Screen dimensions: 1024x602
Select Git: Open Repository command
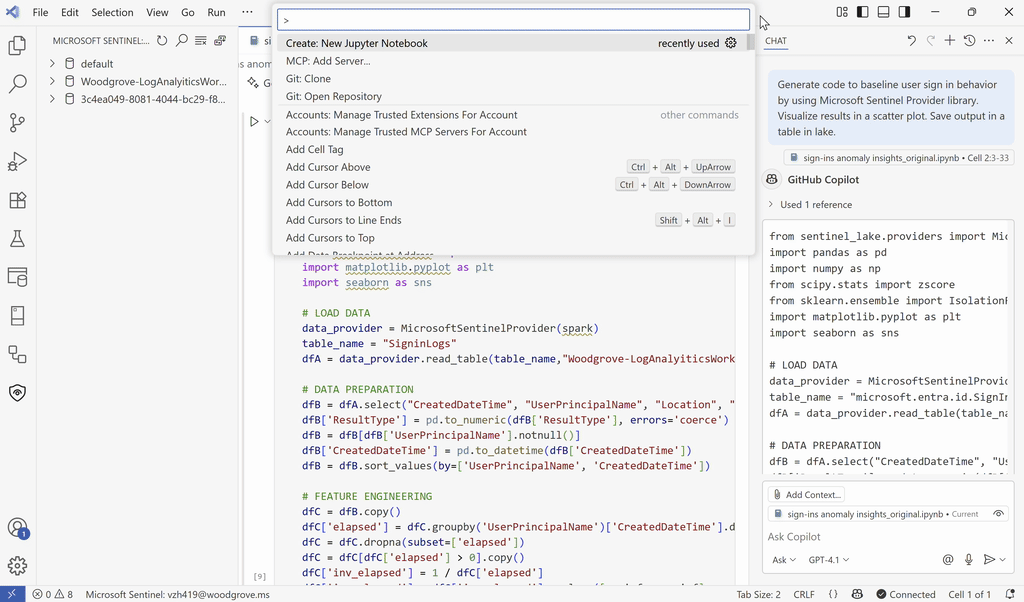tap(513, 96)
